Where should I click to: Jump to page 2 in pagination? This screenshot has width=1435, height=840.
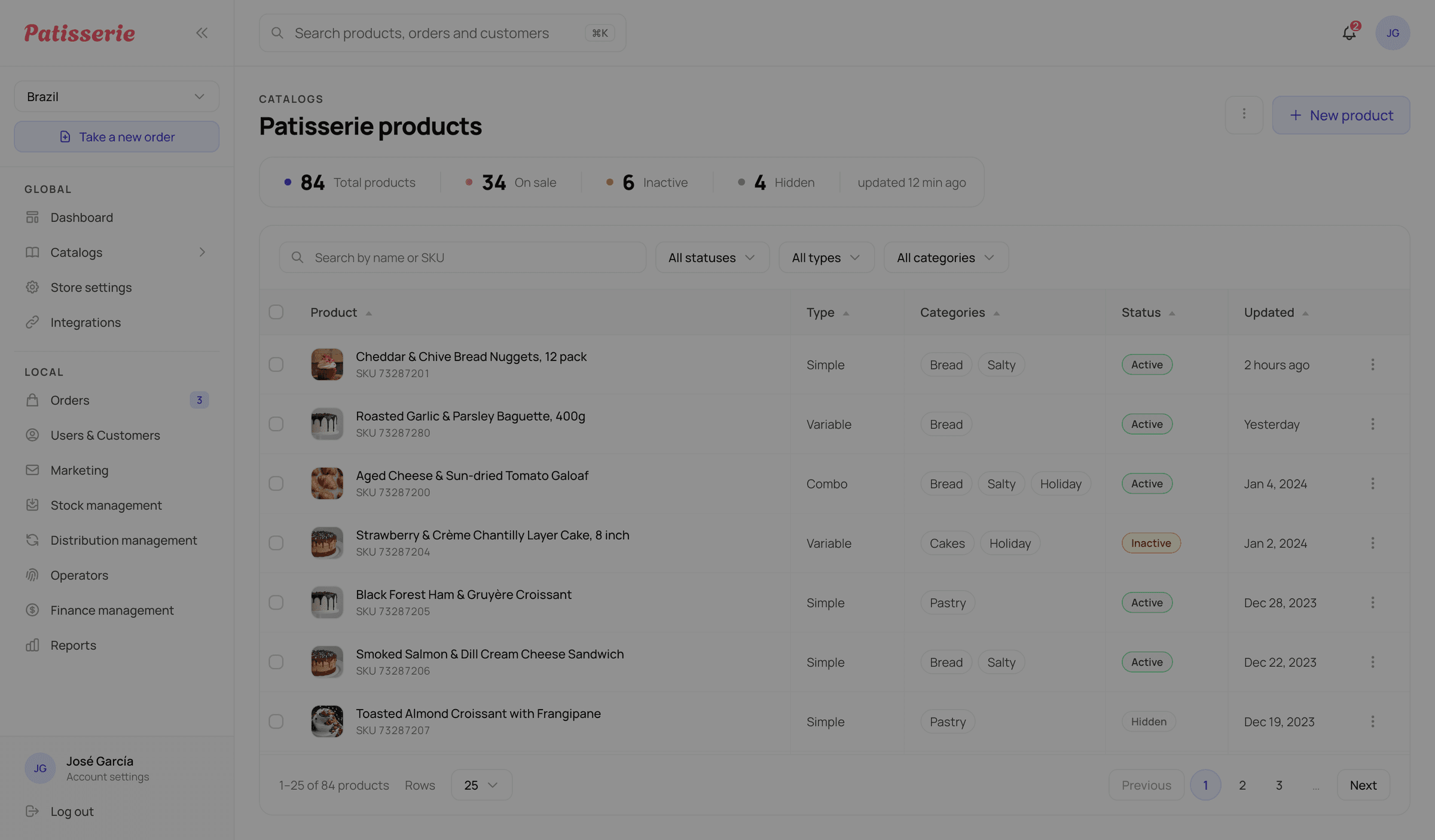tap(1242, 785)
